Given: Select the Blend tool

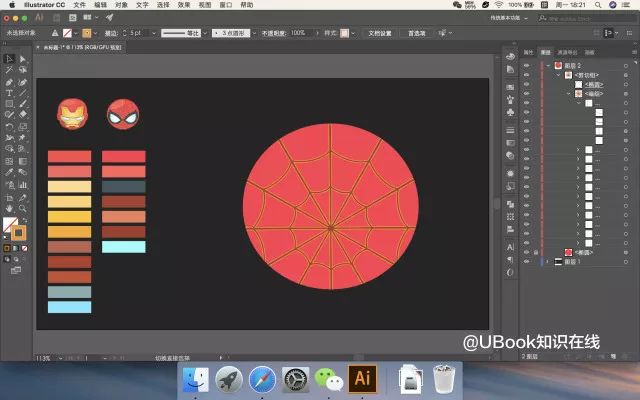Looking at the screenshot, I should [x=23, y=172].
